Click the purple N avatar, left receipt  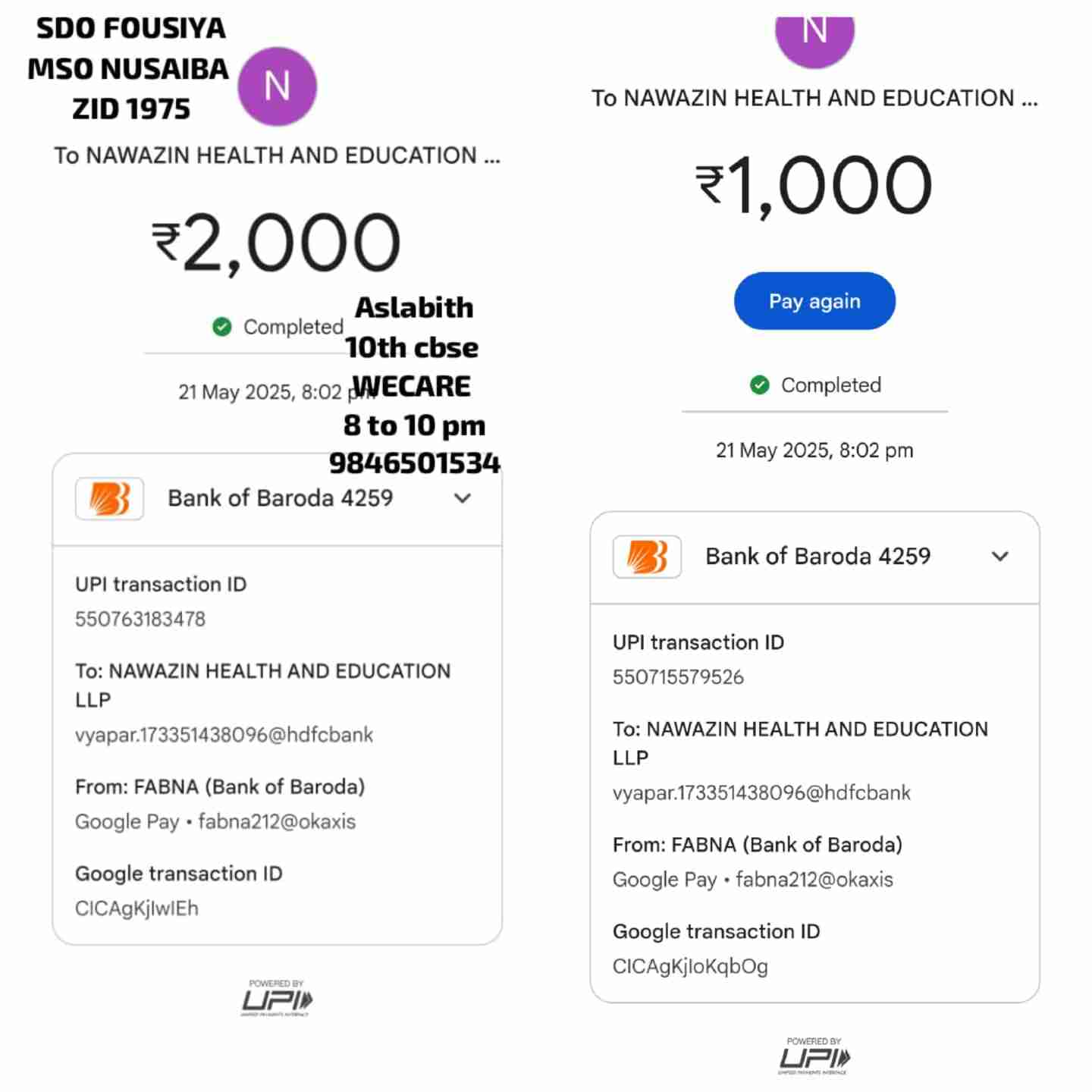coord(277,86)
